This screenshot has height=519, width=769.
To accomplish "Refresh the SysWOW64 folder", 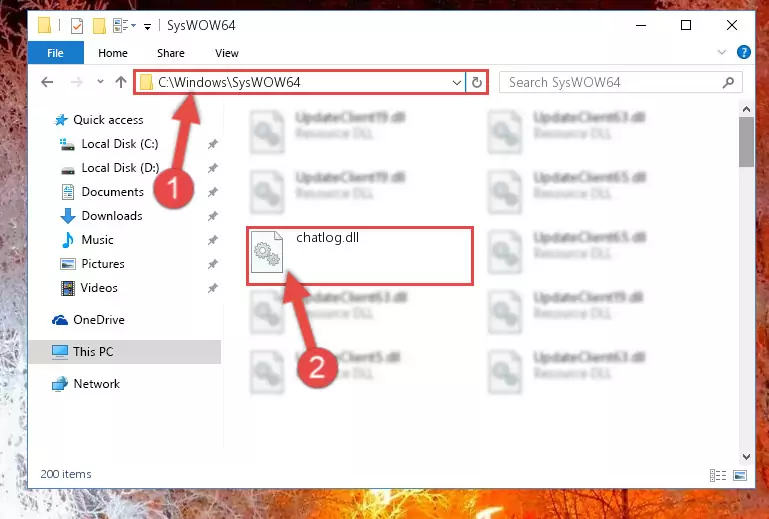I will tap(477, 82).
